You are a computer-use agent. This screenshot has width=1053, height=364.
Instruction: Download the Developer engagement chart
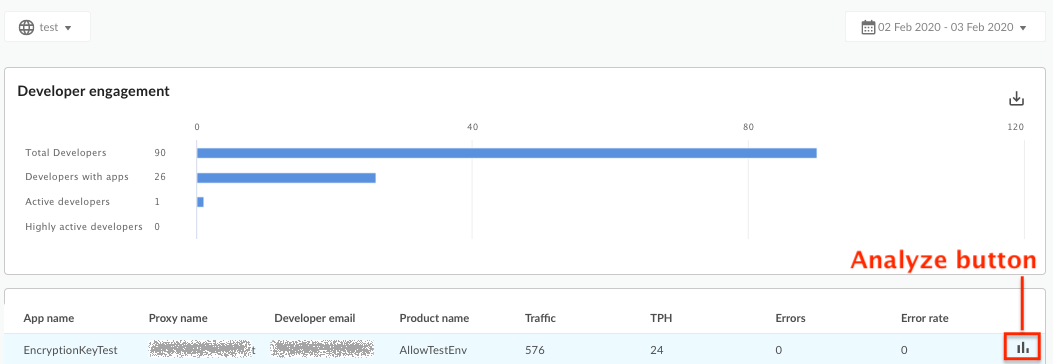point(1017,99)
